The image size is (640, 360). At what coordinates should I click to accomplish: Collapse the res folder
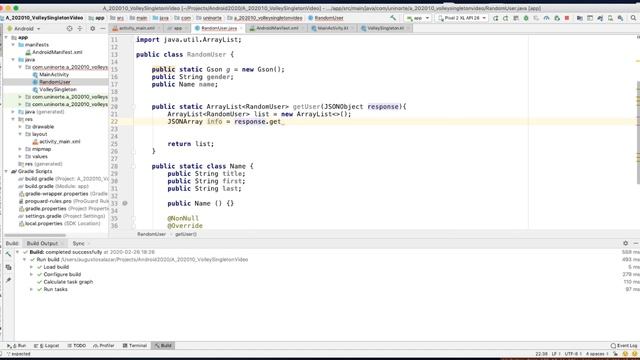13,119
